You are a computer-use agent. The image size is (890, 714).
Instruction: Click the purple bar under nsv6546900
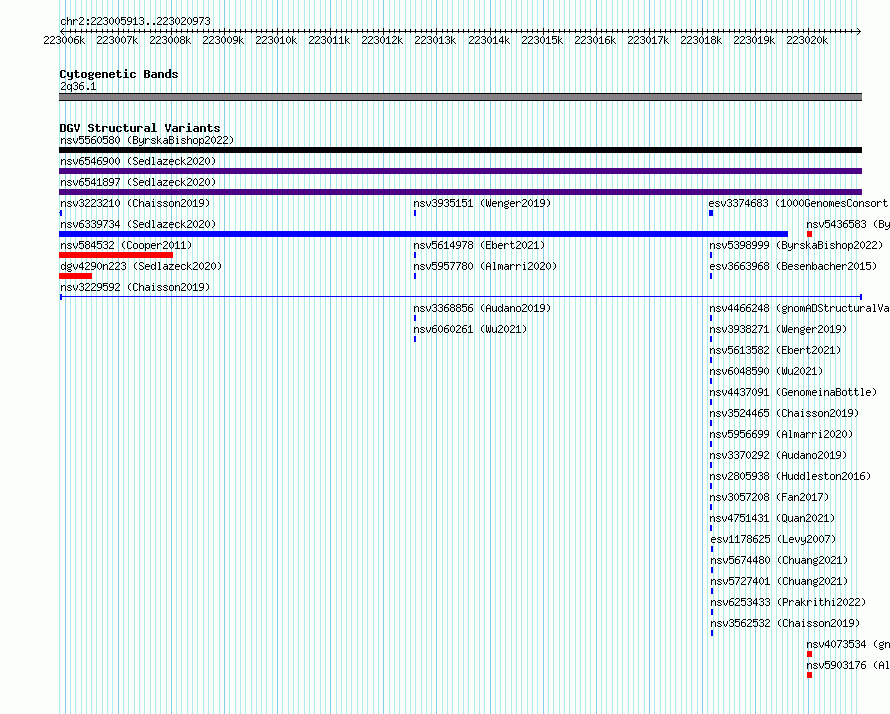tap(460, 171)
